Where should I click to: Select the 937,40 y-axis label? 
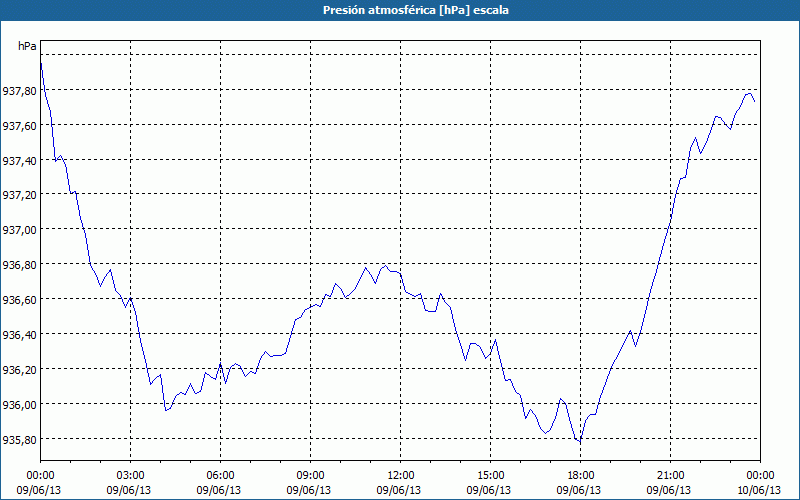pos(20,161)
